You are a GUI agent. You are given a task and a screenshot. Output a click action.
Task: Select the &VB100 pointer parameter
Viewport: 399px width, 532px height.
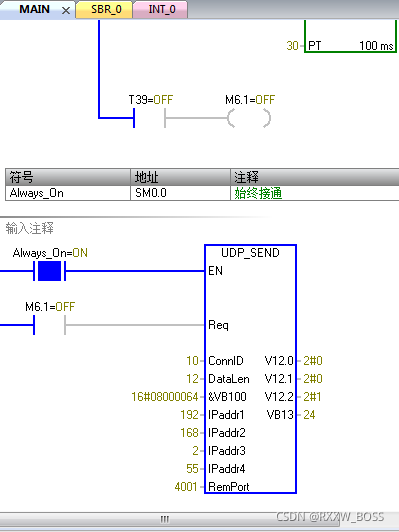[x=227, y=397]
